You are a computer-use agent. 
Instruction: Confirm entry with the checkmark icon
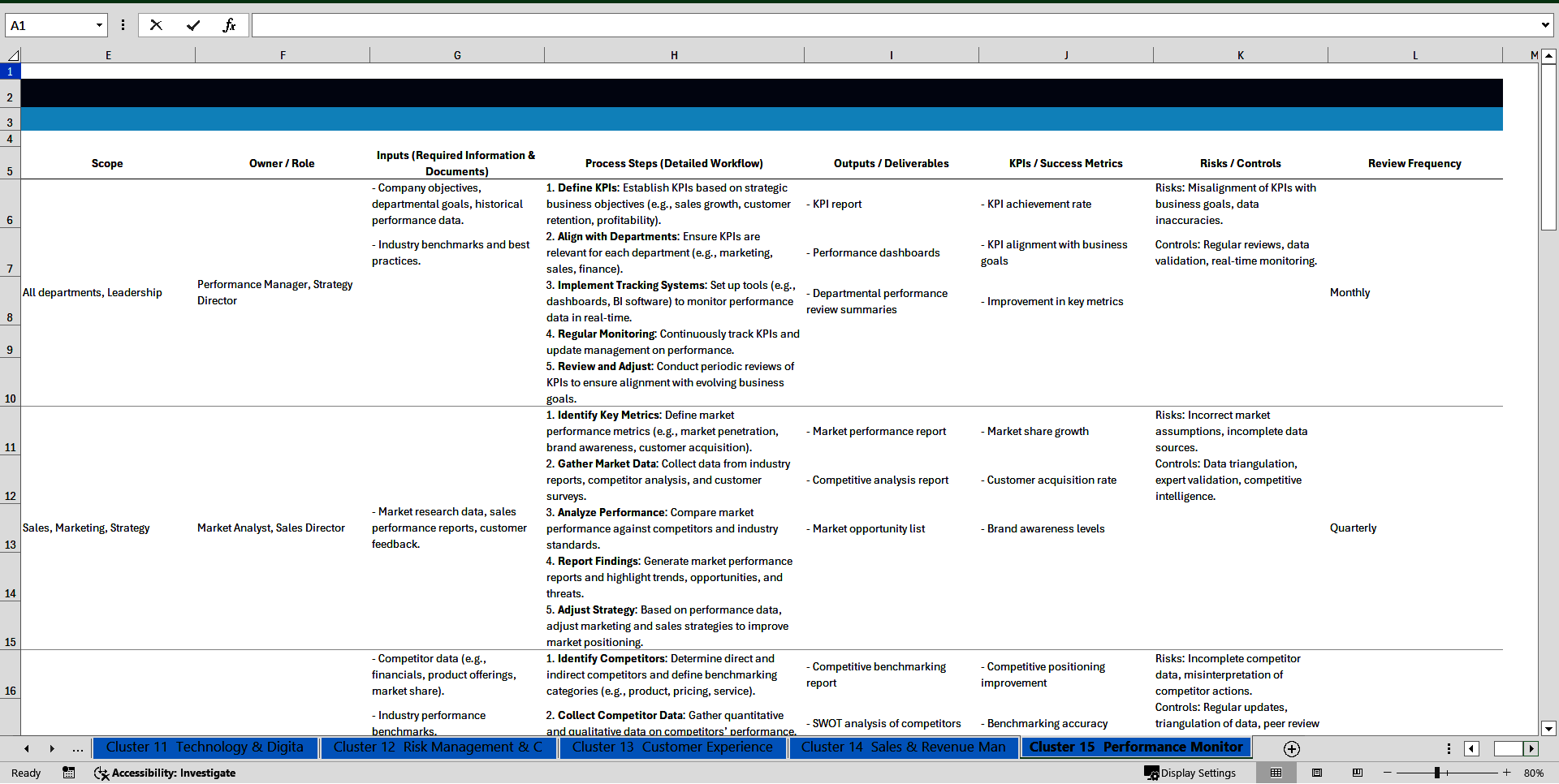click(x=193, y=25)
